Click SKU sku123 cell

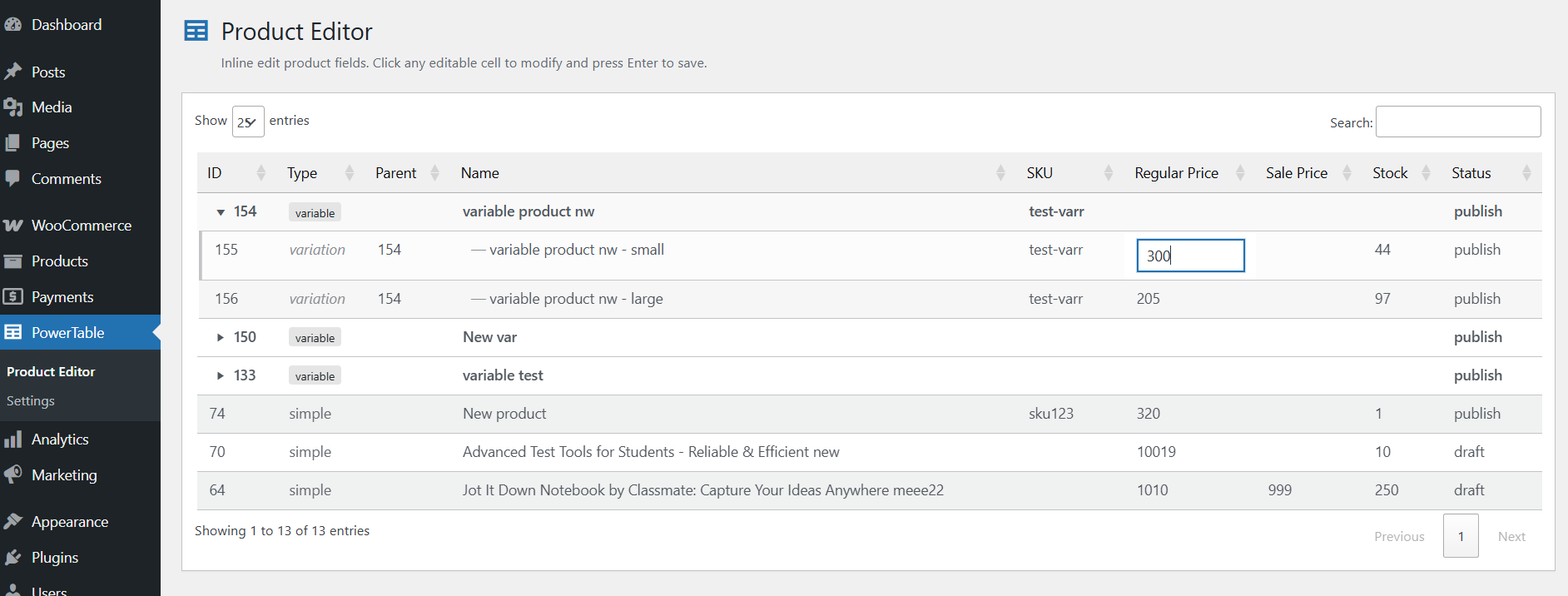pos(1051,414)
